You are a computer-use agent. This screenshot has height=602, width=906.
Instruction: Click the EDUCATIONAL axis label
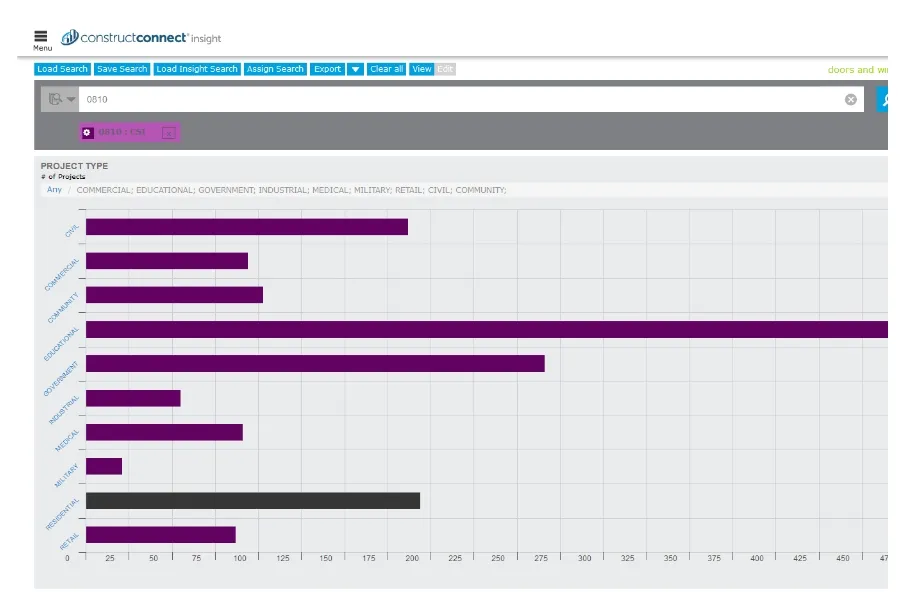61,344
